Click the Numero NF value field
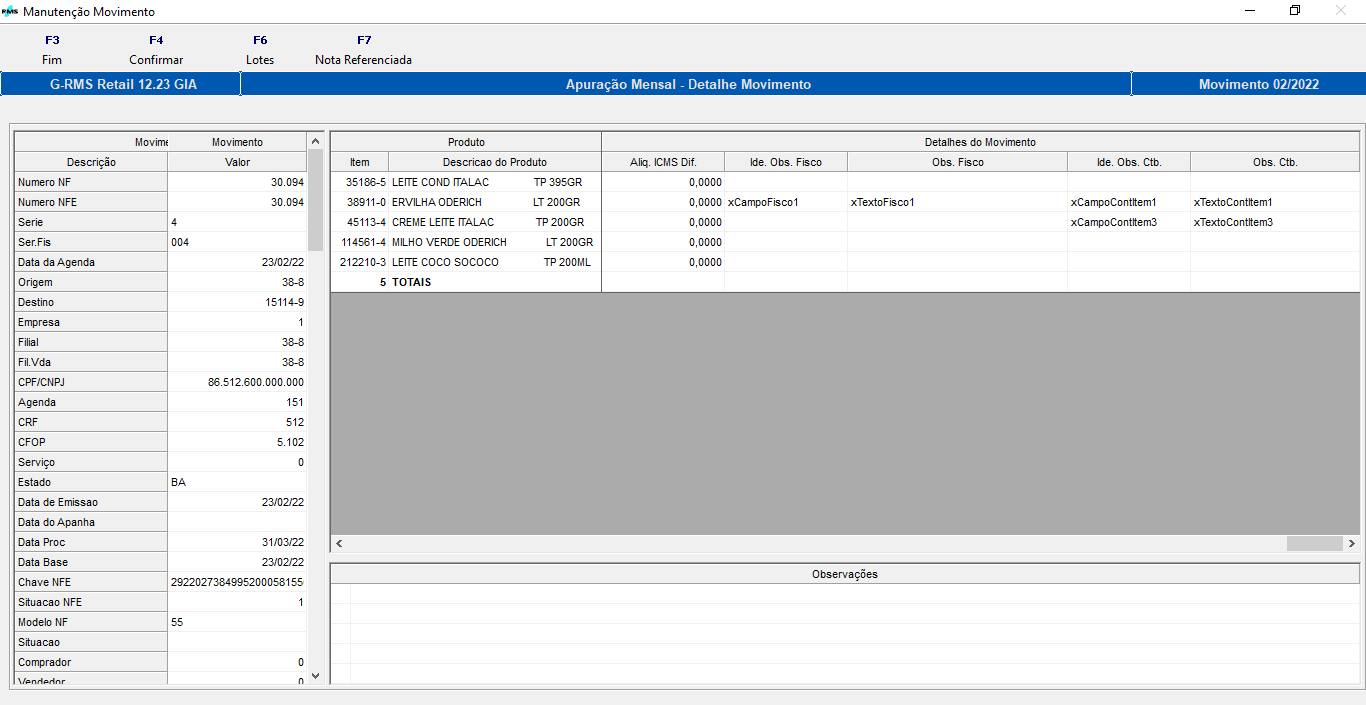Viewport: 1366px width, 705px height. (237, 182)
